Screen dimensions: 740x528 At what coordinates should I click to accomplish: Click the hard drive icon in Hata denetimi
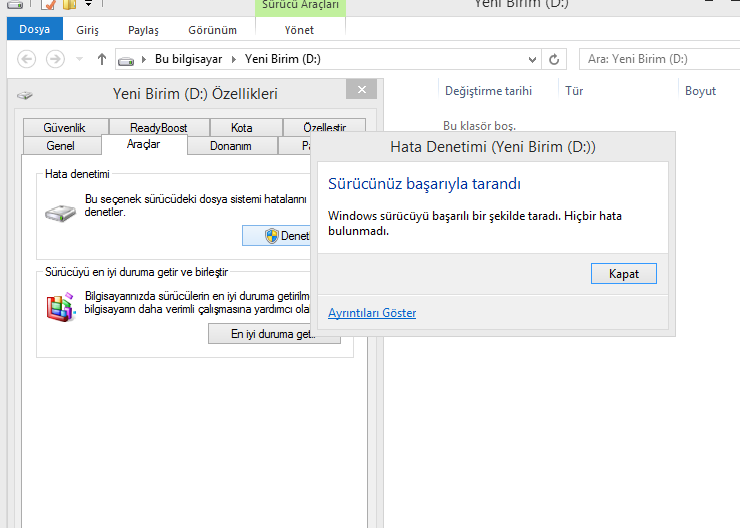point(60,213)
